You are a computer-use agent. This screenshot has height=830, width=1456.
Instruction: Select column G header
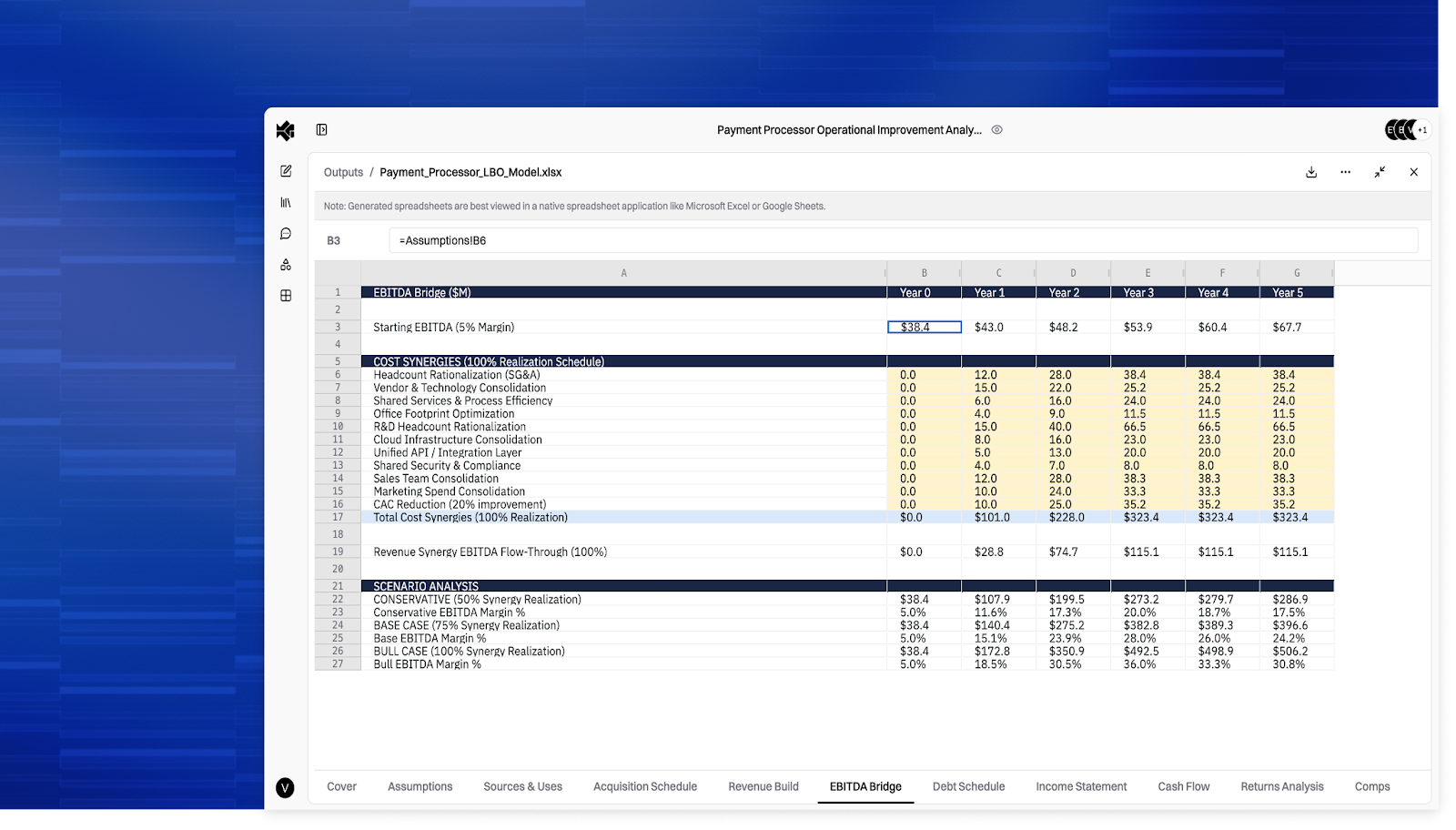(1297, 273)
